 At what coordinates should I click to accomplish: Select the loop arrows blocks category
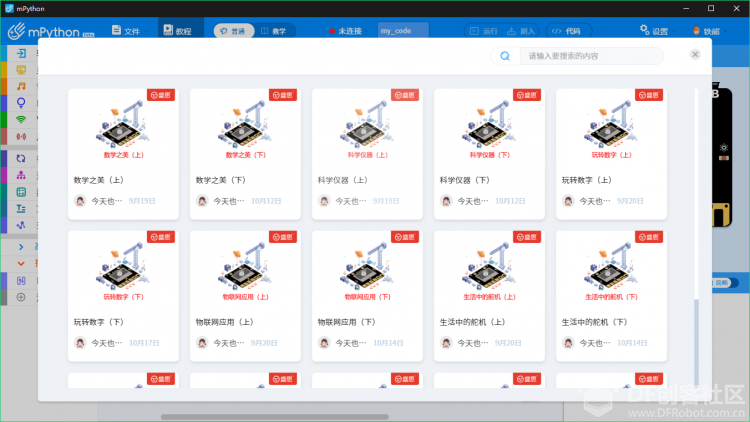click(x=21, y=158)
